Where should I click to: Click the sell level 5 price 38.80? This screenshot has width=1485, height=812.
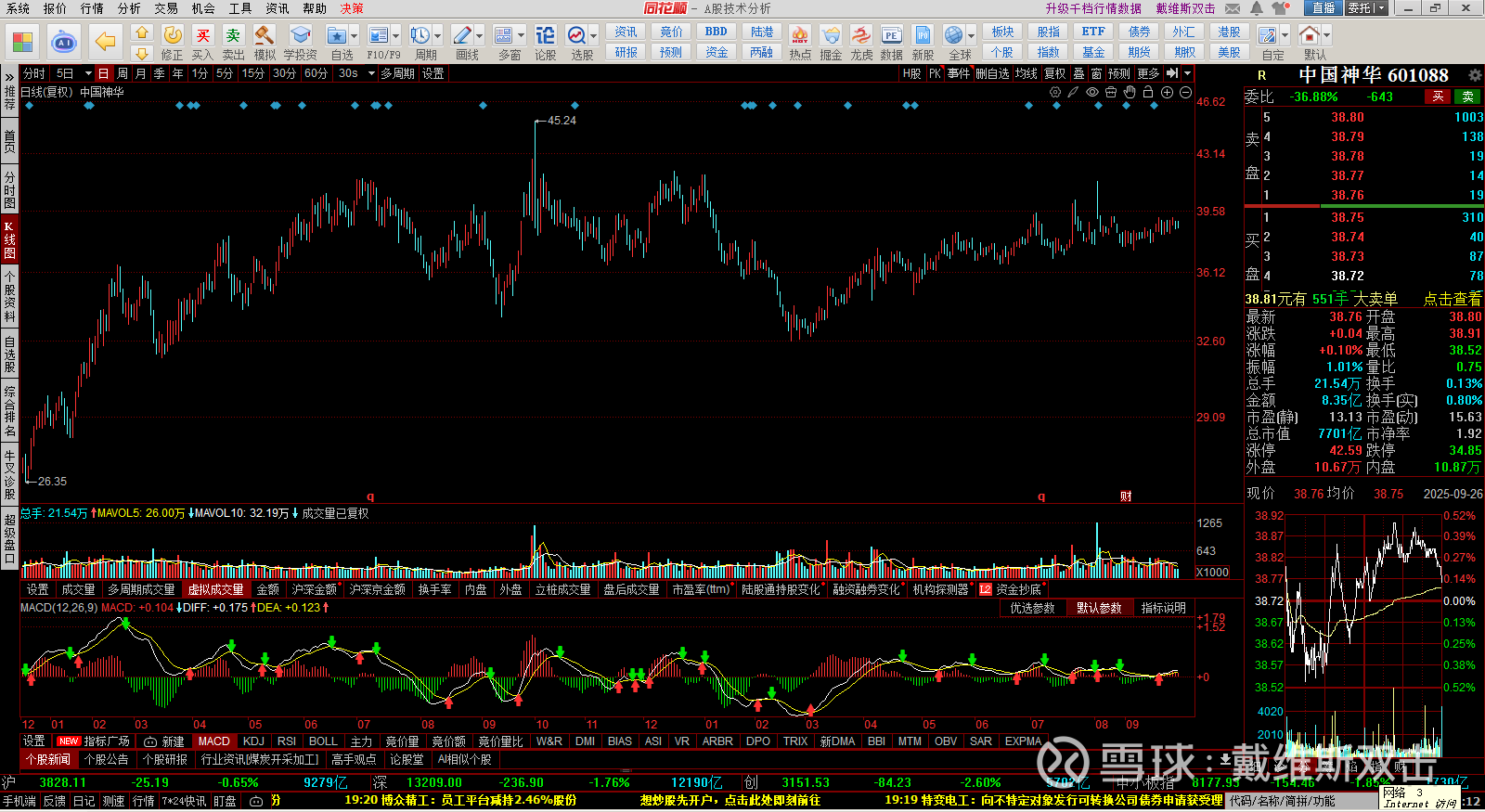(x=1348, y=117)
